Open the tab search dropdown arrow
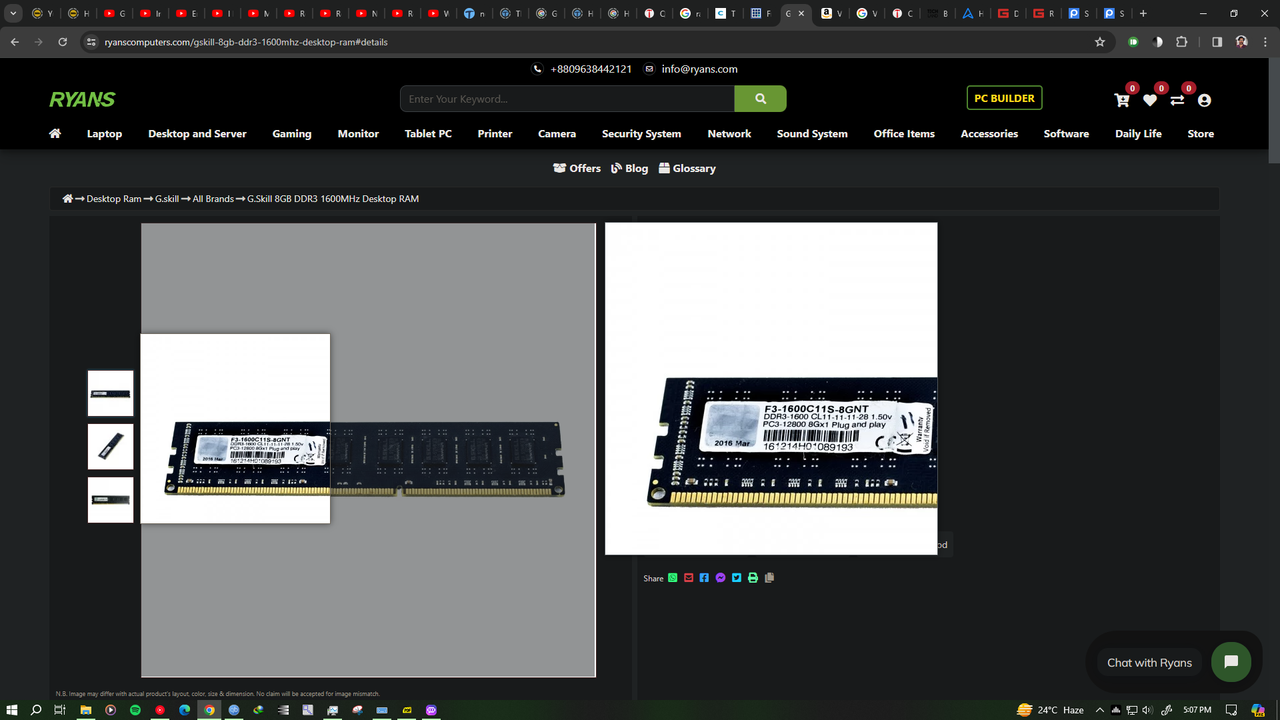 14,13
